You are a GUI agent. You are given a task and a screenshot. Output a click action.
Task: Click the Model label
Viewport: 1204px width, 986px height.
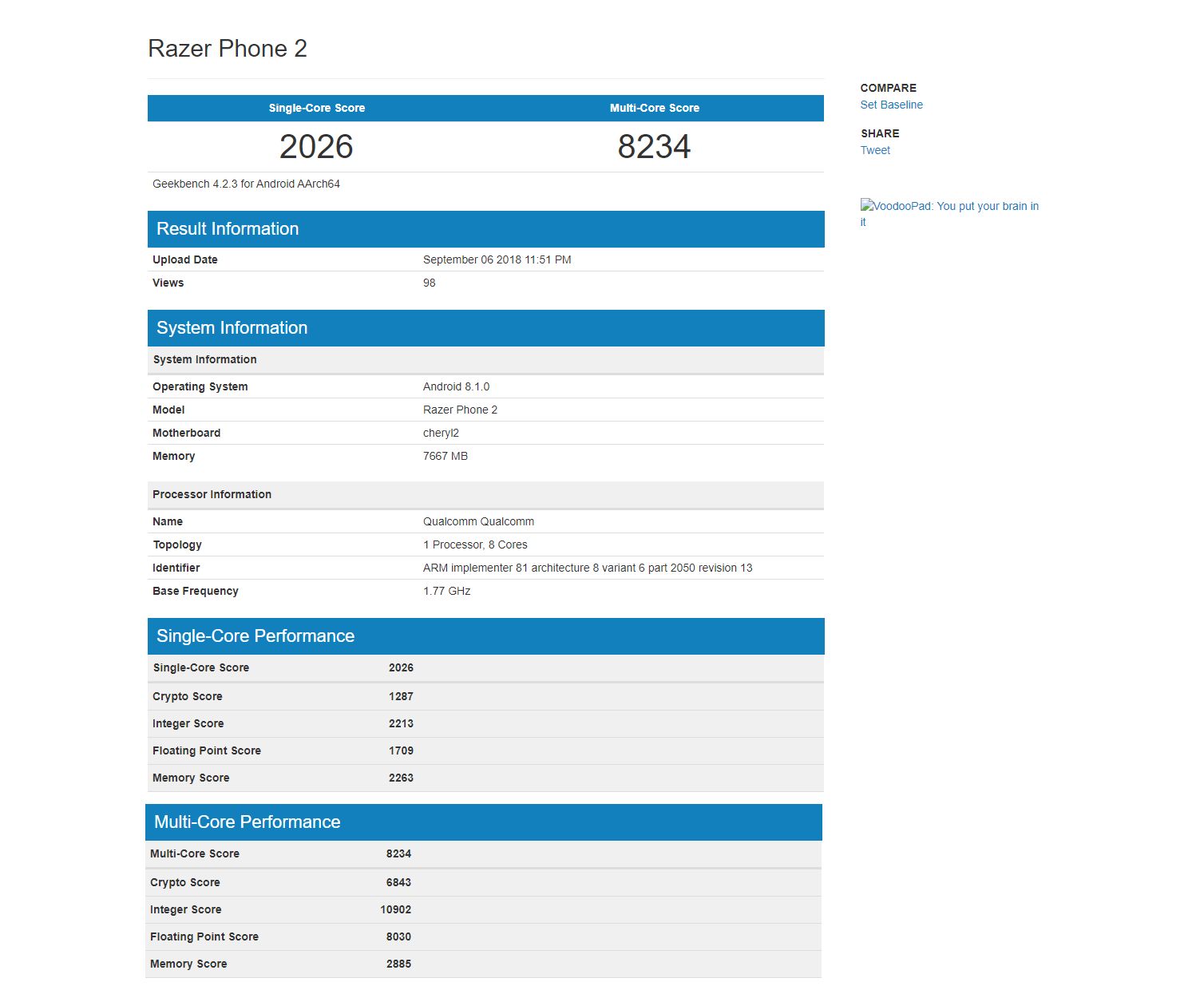pyautogui.click(x=168, y=410)
